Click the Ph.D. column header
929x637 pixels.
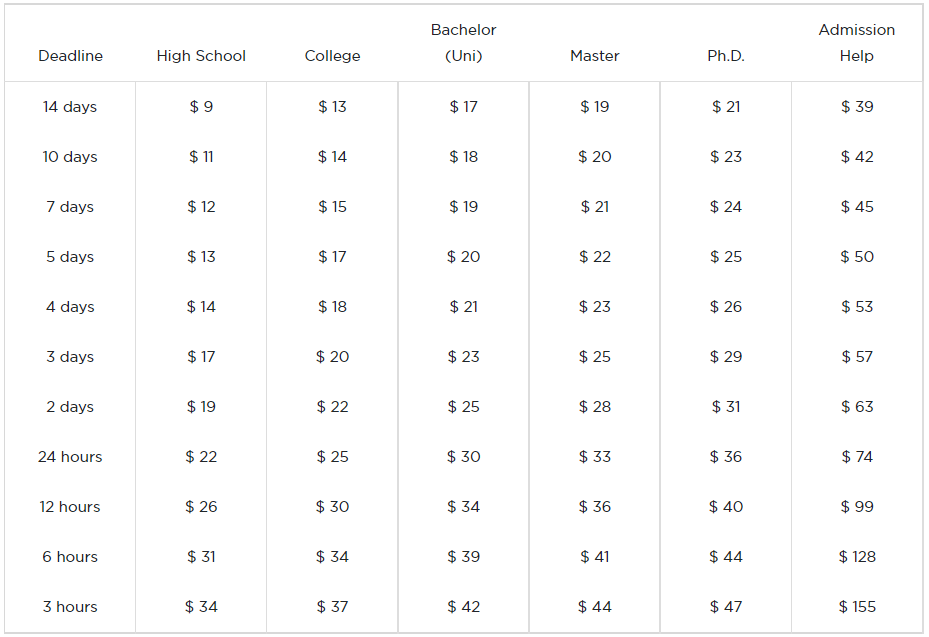click(726, 56)
